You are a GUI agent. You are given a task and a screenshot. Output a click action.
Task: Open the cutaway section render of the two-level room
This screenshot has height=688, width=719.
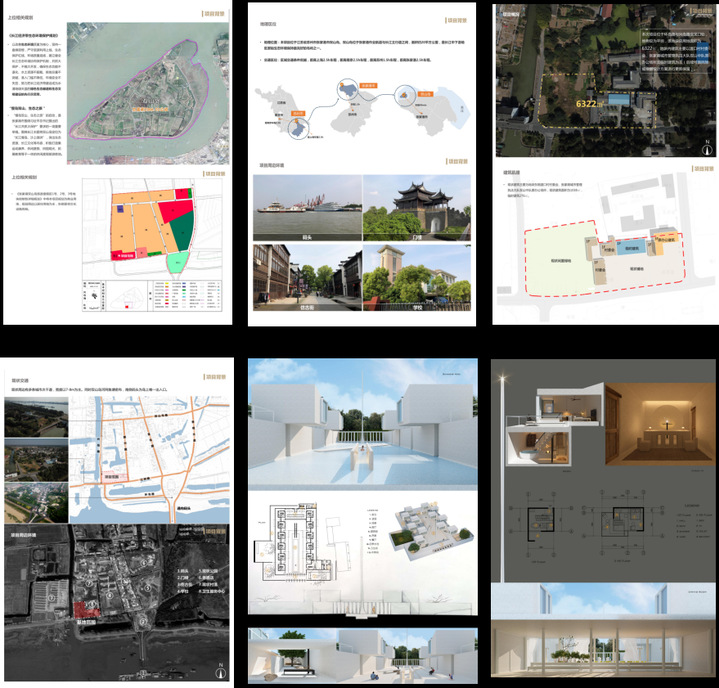click(x=554, y=427)
